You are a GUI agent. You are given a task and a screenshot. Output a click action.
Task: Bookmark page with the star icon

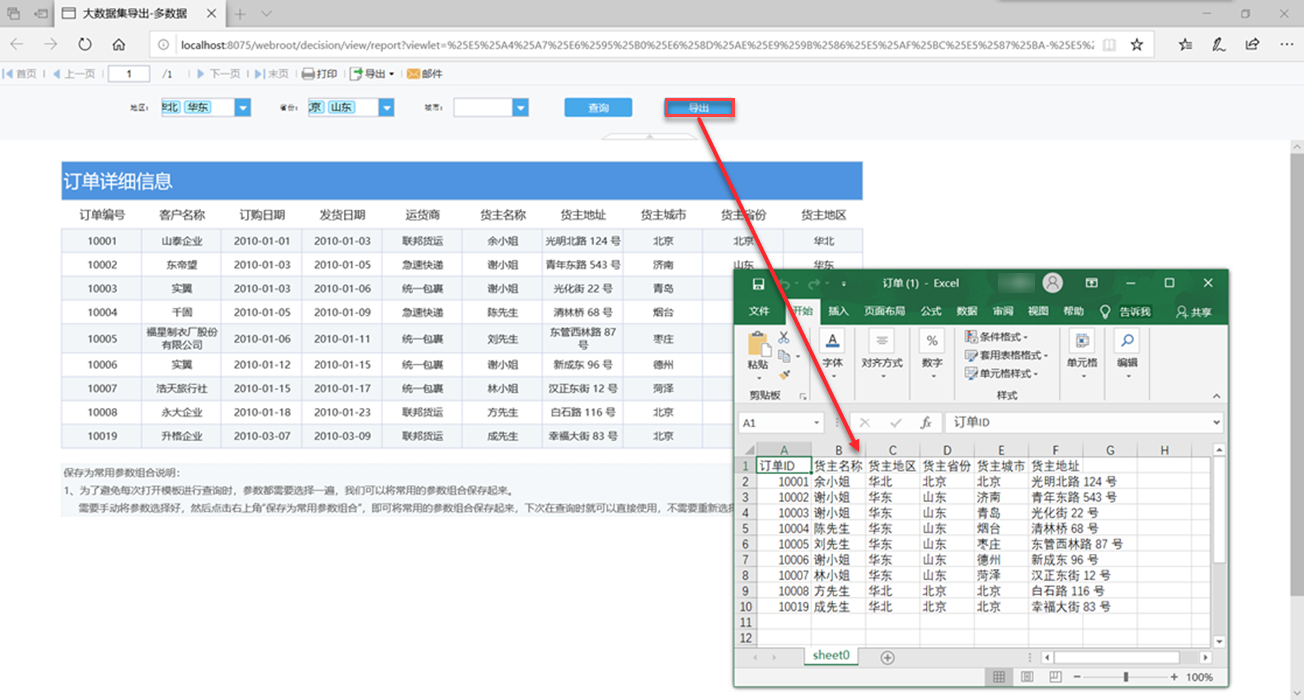click(1137, 44)
